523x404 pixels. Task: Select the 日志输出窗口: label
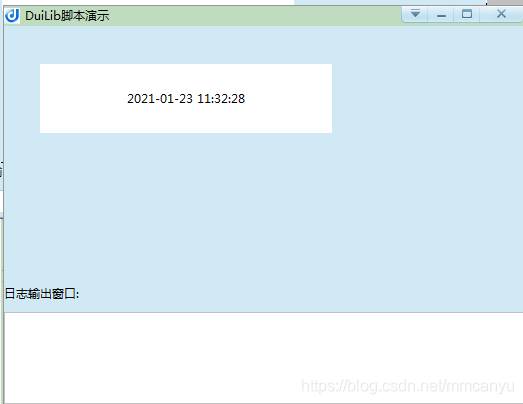[x=42, y=294]
